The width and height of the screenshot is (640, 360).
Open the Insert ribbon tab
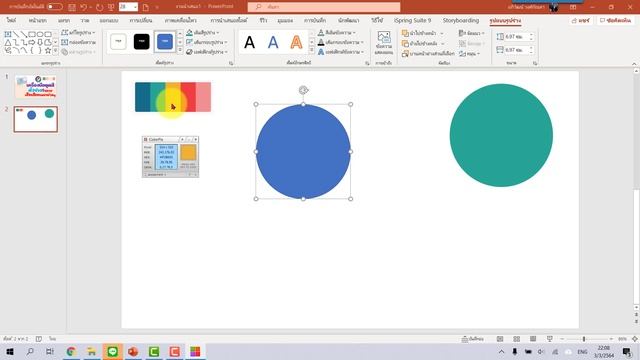pos(64,20)
